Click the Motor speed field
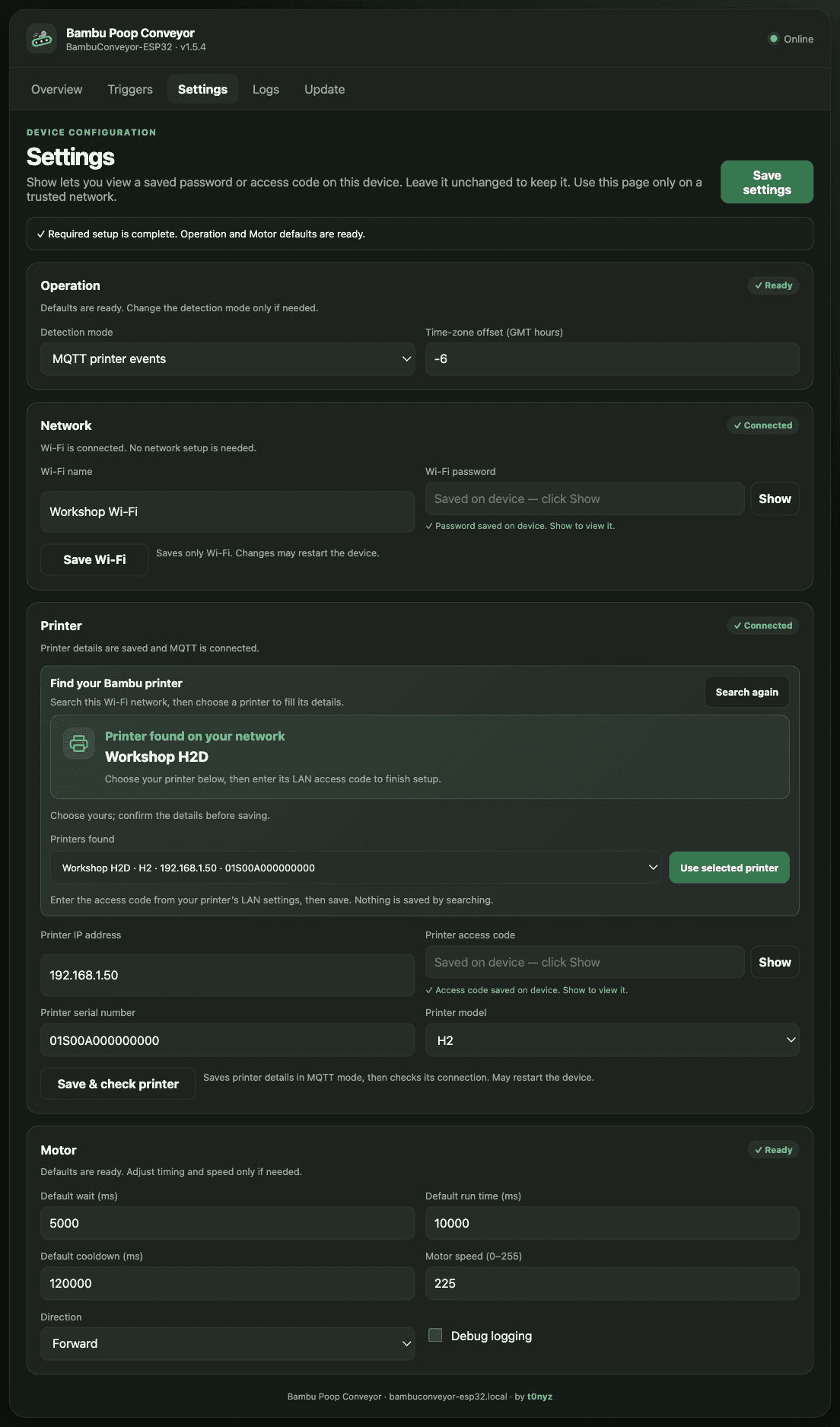Screen dimensions: 840x1427 coord(612,1283)
